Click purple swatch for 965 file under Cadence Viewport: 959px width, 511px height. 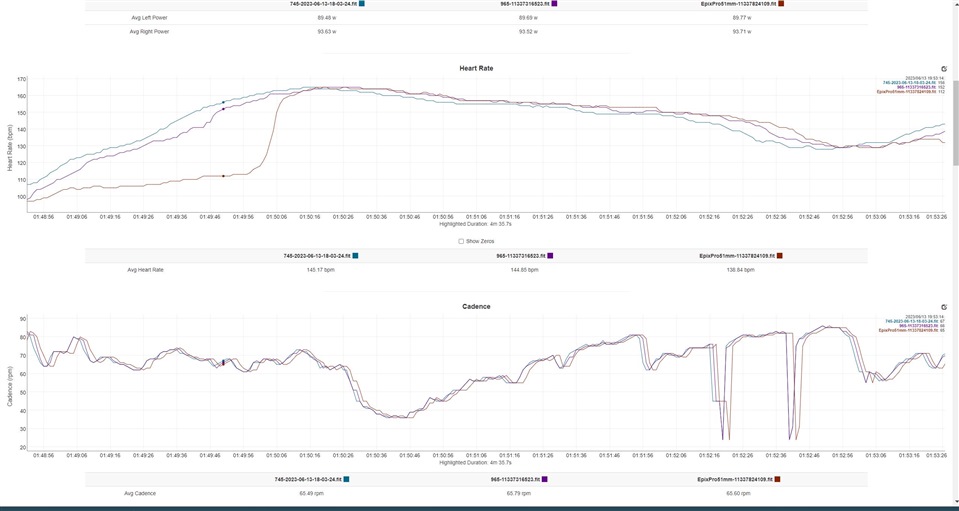coord(545,480)
